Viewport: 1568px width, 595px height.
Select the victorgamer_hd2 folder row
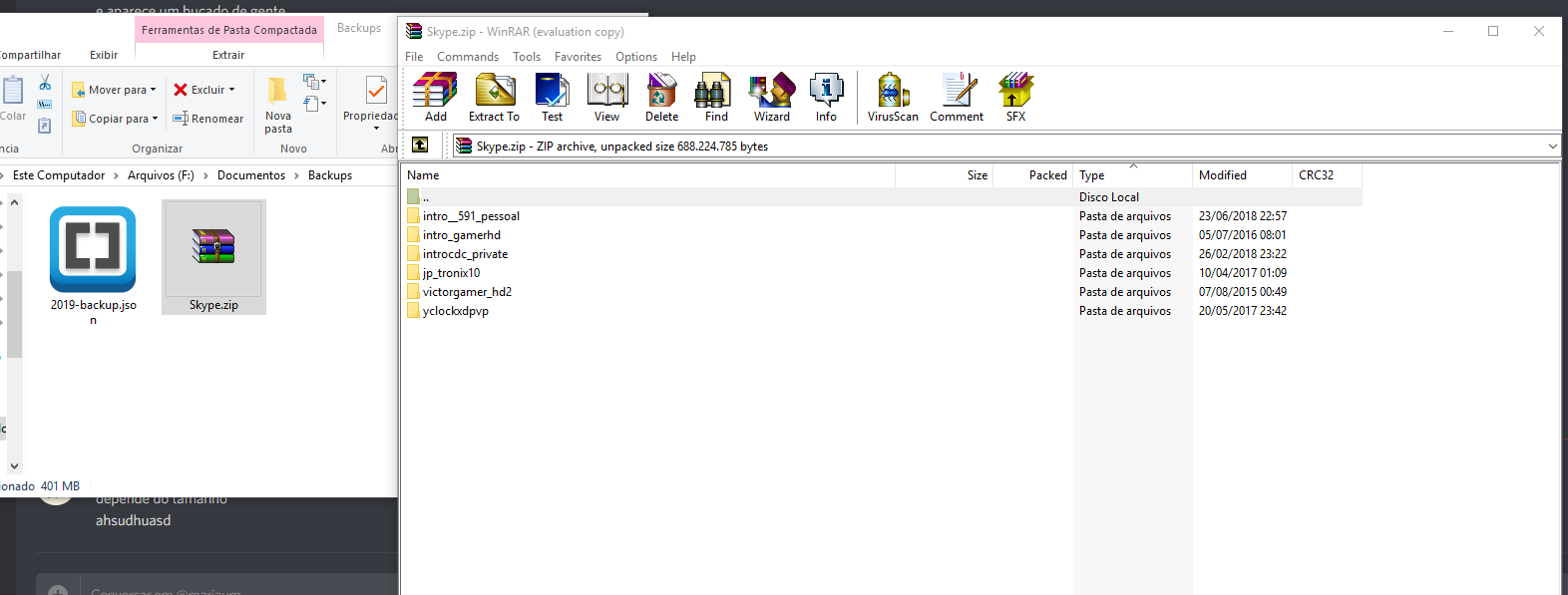882,292
